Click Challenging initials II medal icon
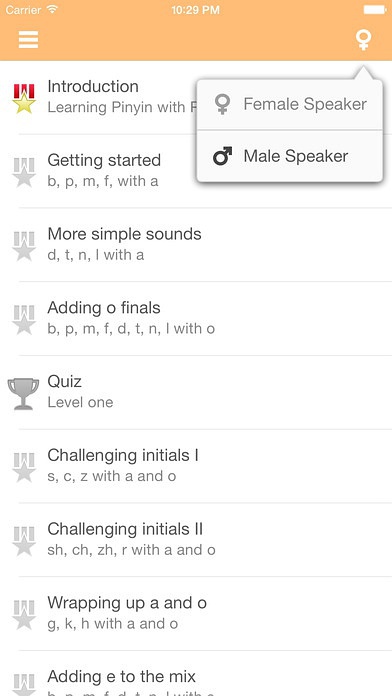The height and width of the screenshot is (696, 392). (x=24, y=541)
